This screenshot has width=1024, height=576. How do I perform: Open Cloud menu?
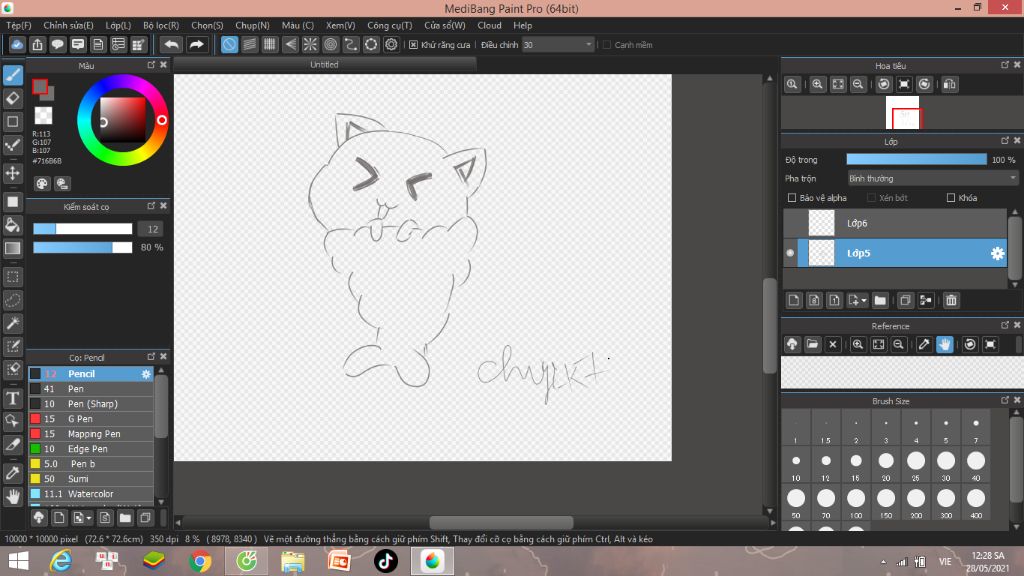(490, 25)
